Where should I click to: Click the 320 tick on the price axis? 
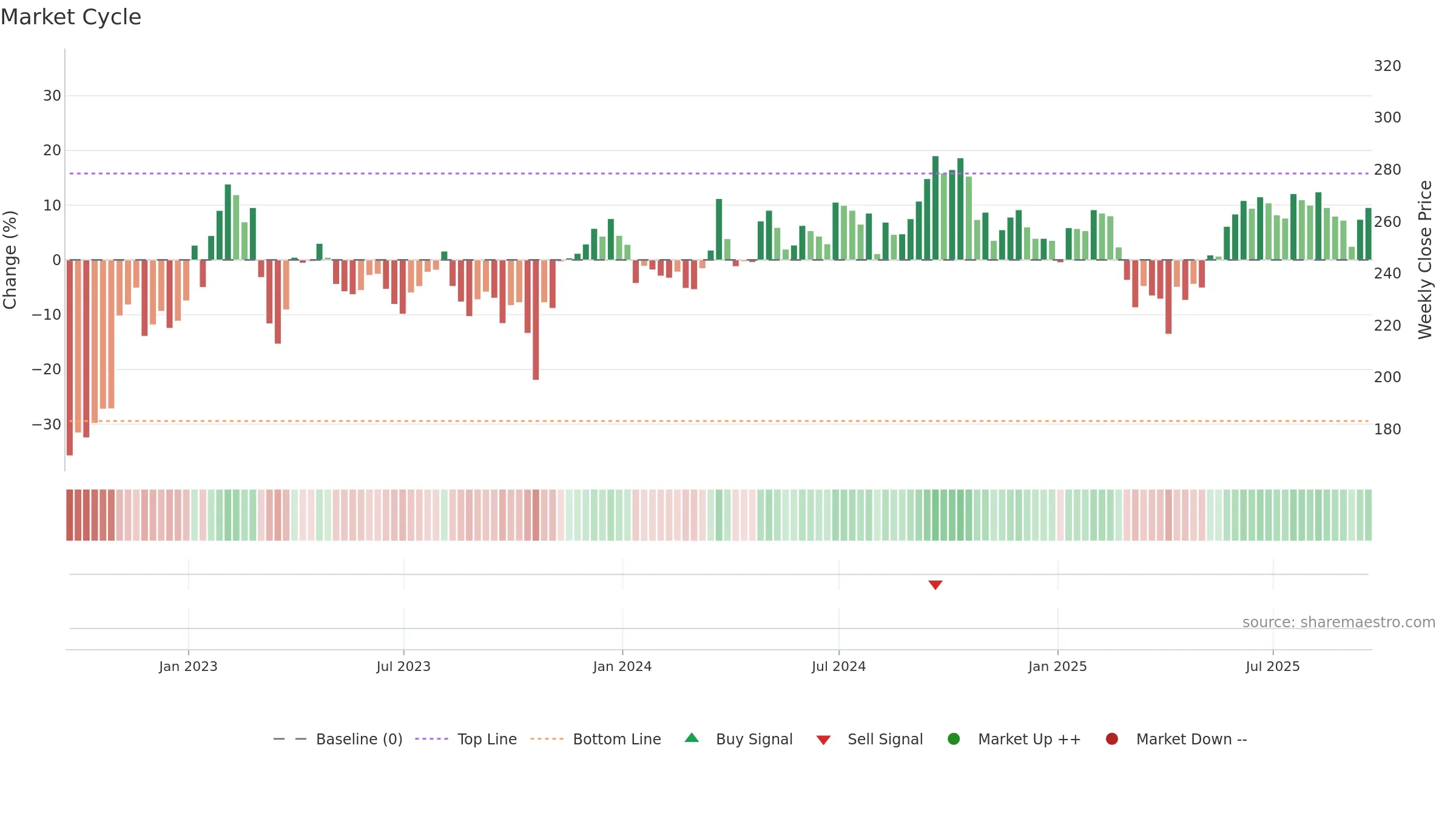pyautogui.click(x=1387, y=66)
